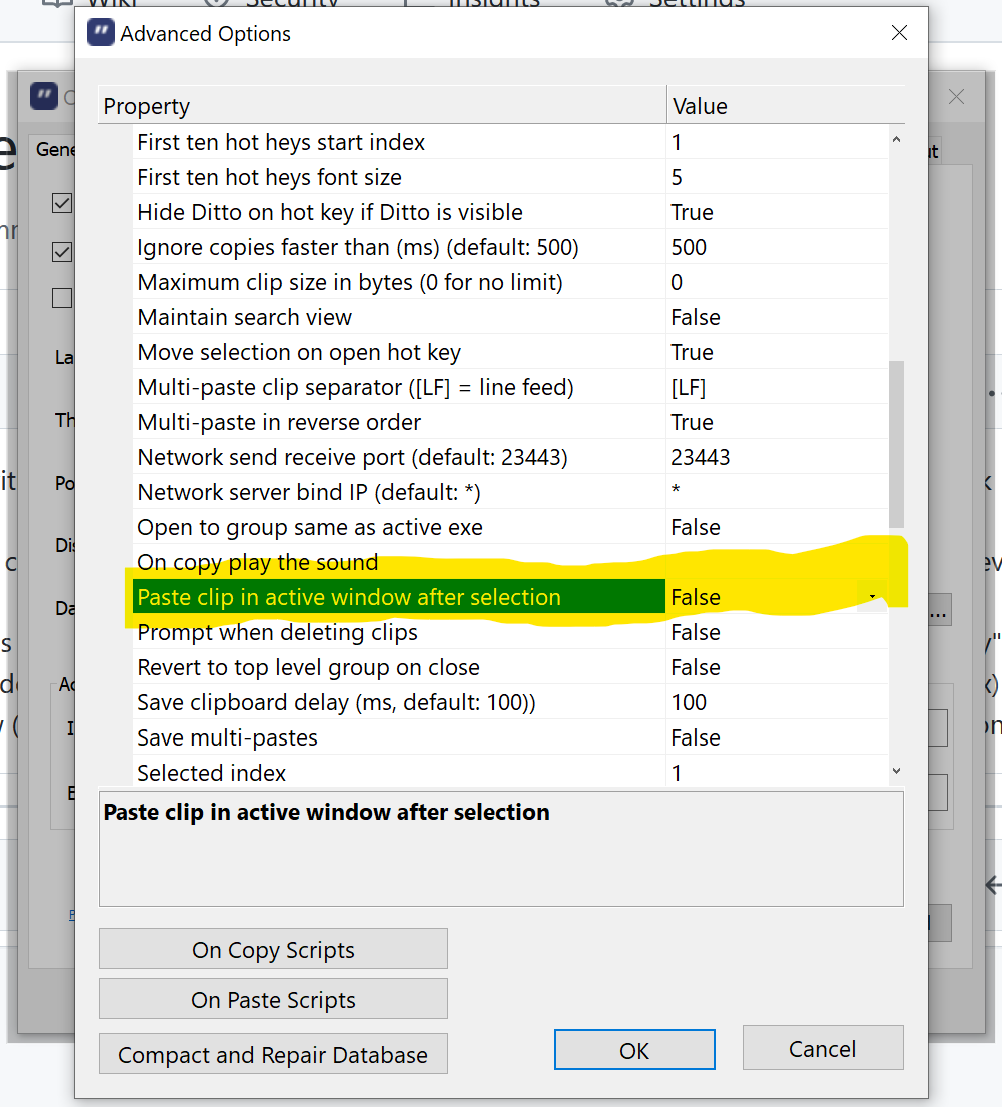Run Compact and Repair Database
Viewport: 1002px width, 1107px height.
(x=273, y=1053)
